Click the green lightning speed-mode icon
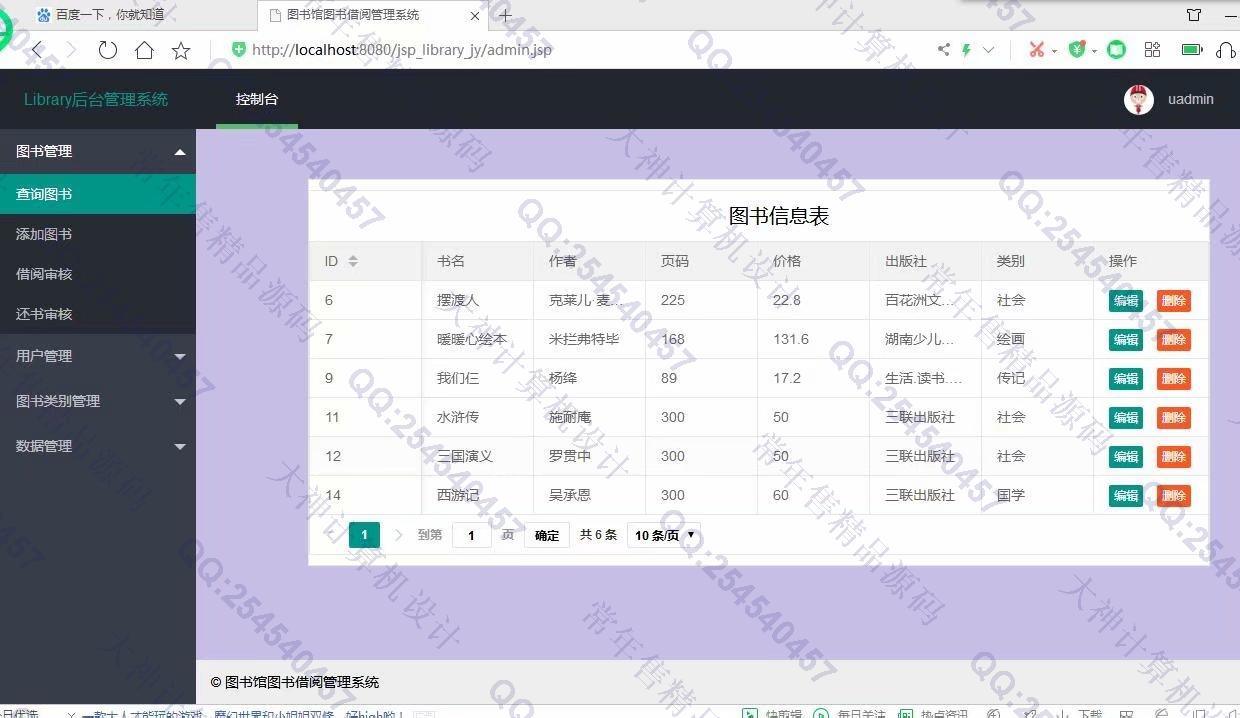 click(966, 49)
